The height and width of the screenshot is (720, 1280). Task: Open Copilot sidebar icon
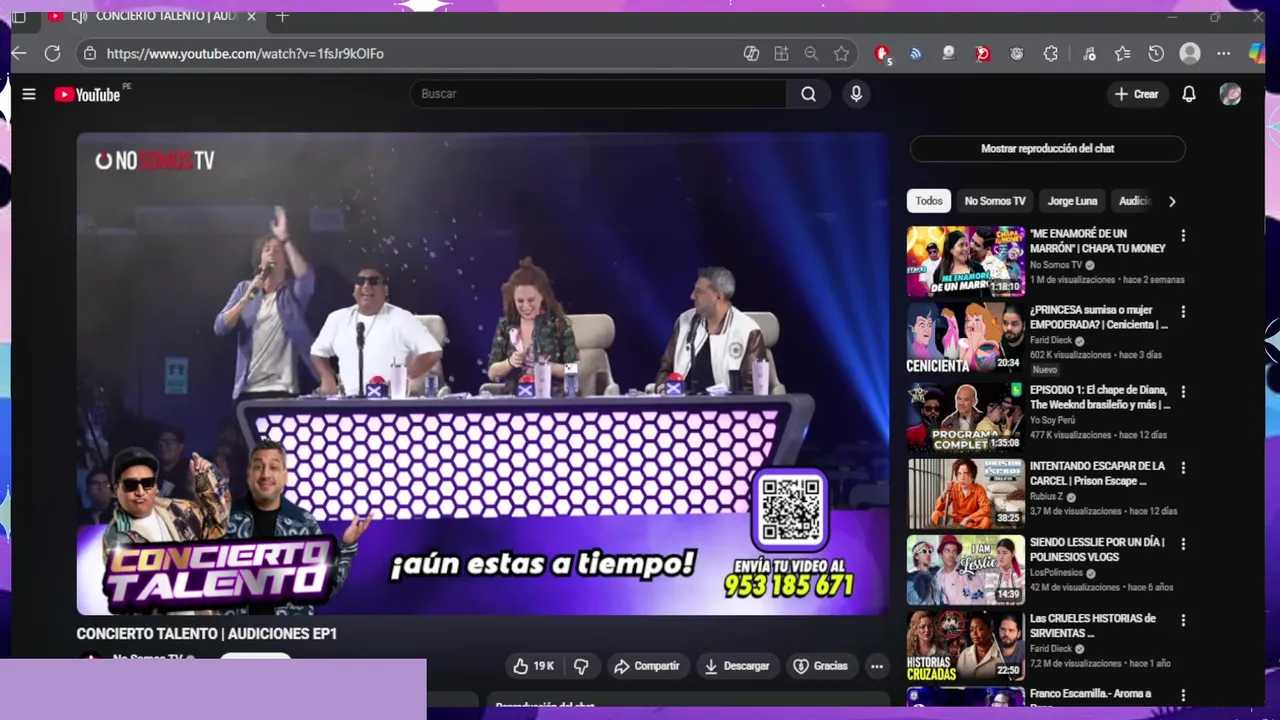click(1257, 53)
